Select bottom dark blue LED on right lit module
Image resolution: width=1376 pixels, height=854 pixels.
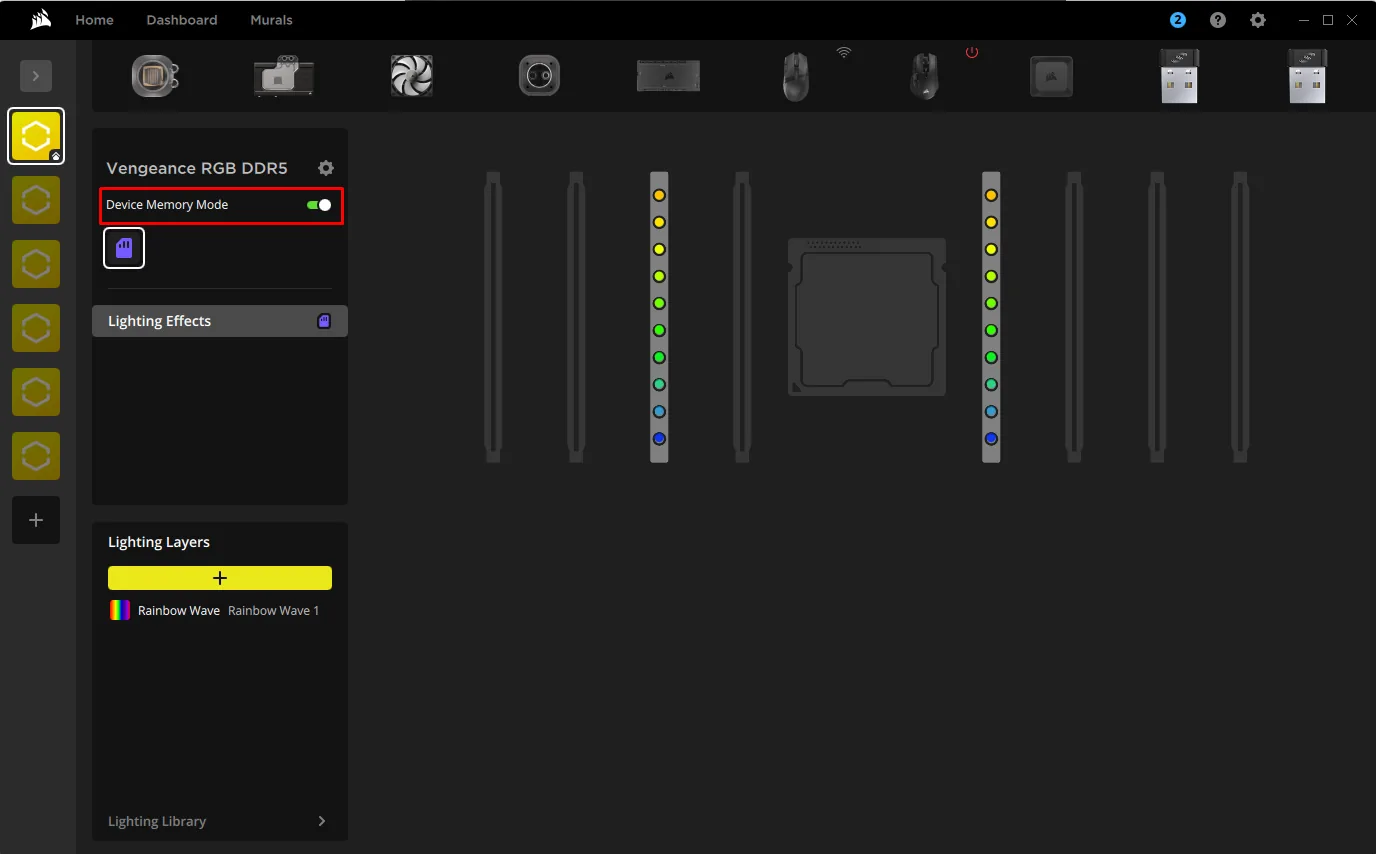tap(991, 438)
